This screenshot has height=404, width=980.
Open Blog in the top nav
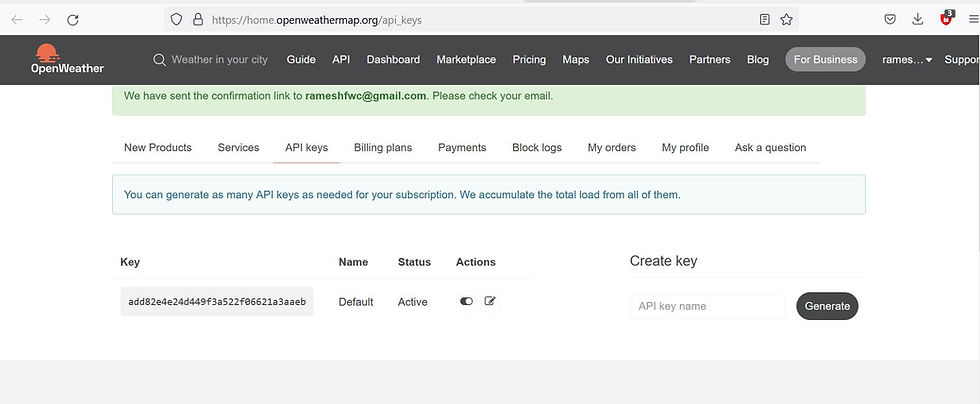point(758,59)
